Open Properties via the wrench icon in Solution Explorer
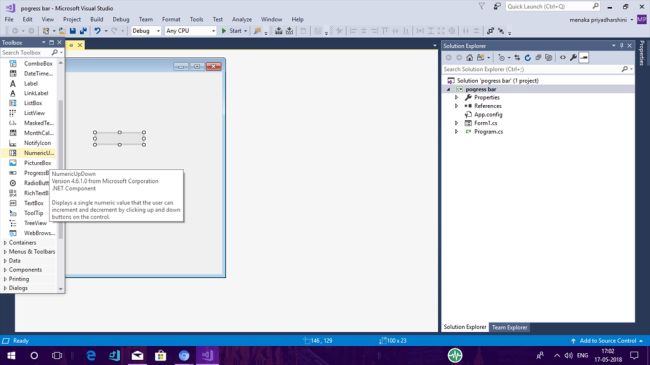 573,58
